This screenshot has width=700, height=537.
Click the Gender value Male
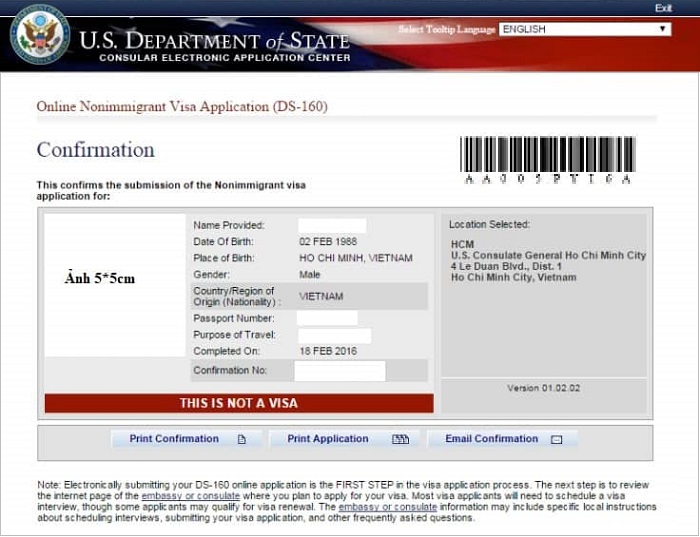click(x=310, y=275)
